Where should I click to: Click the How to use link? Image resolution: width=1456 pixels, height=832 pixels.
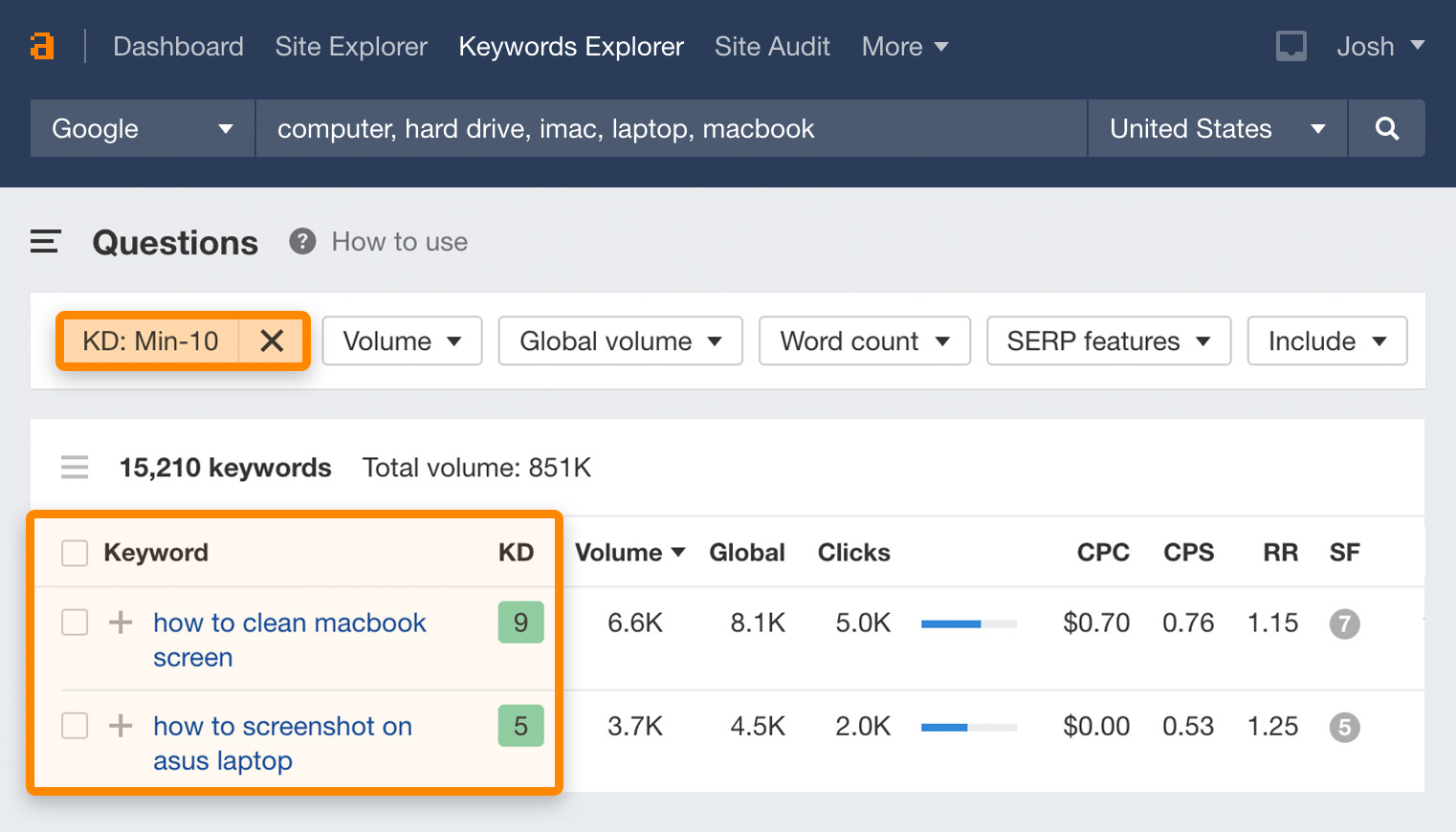399,242
